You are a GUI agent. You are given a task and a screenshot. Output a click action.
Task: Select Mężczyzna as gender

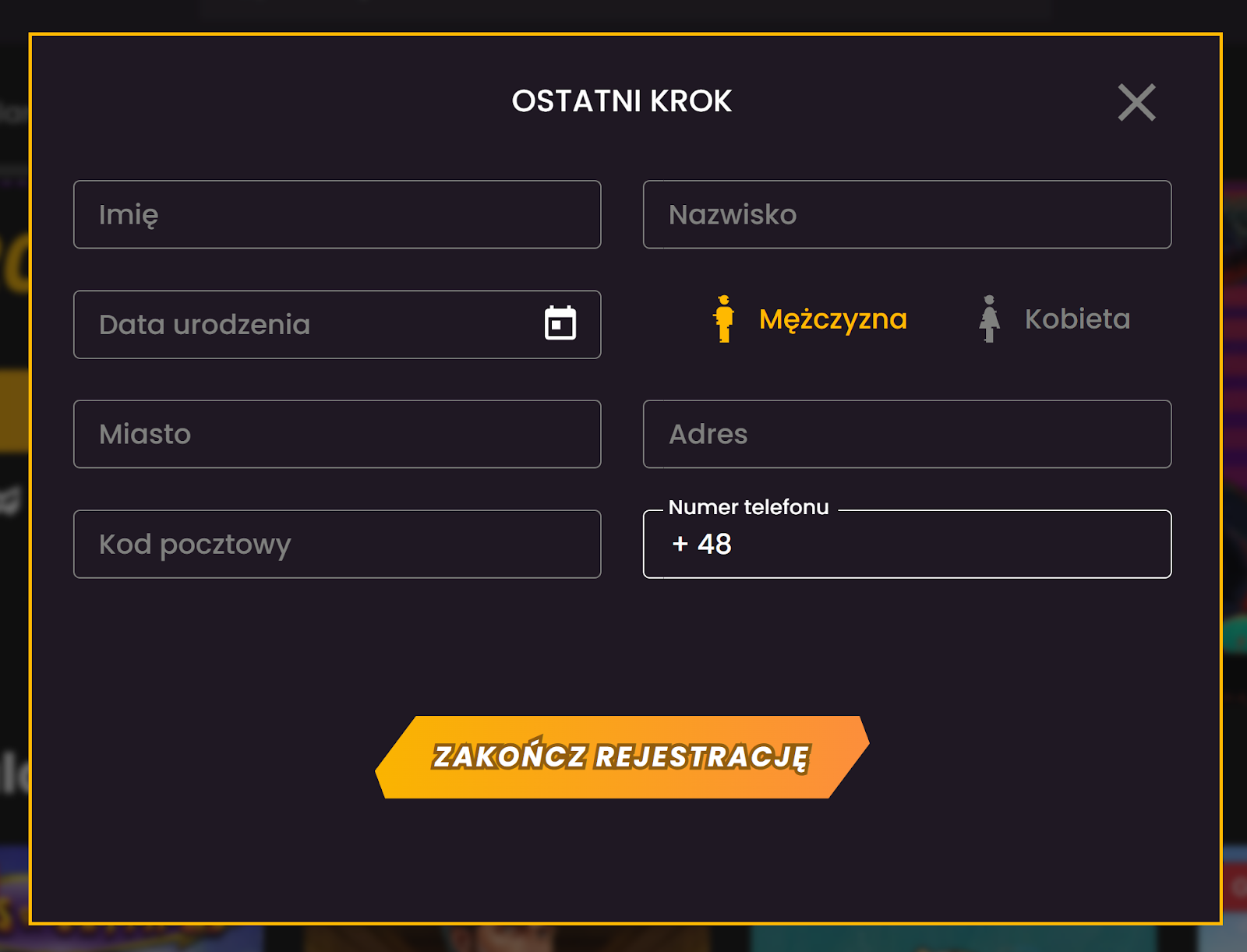point(832,319)
